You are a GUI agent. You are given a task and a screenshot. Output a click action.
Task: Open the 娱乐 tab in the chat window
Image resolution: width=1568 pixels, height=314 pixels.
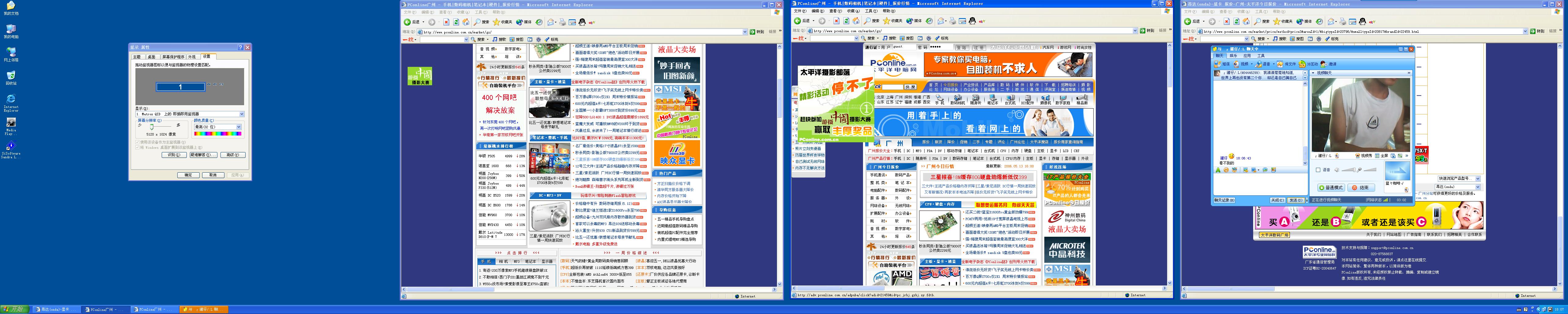tap(1234, 56)
